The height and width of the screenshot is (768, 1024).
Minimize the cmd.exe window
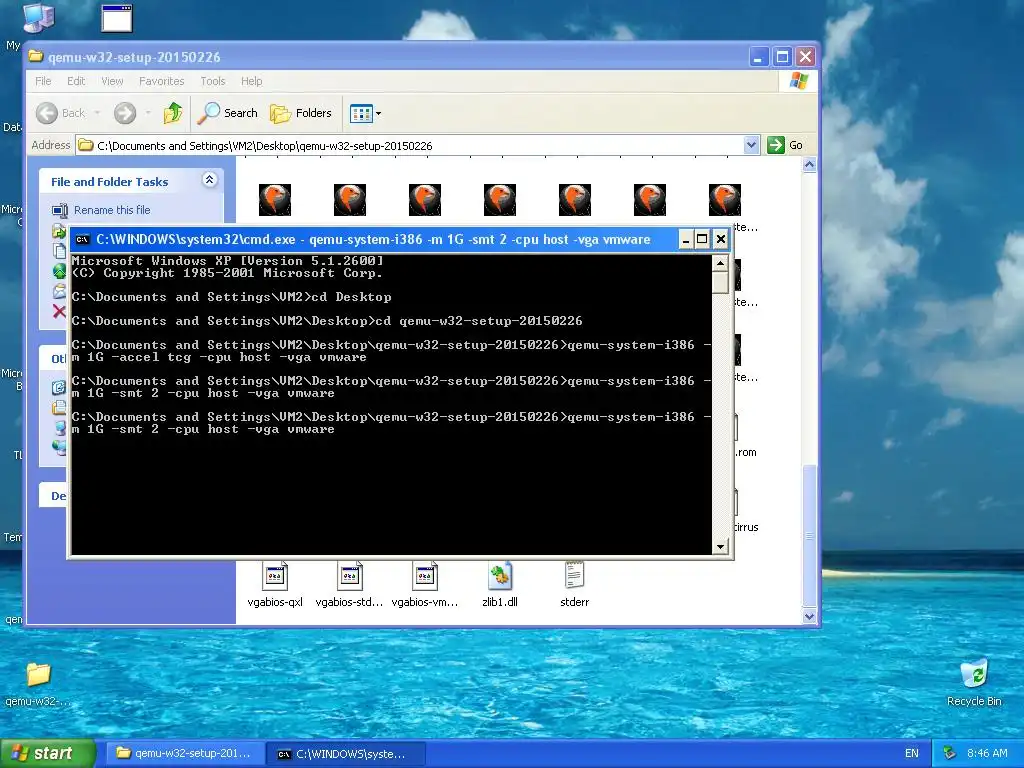click(685, 240)
